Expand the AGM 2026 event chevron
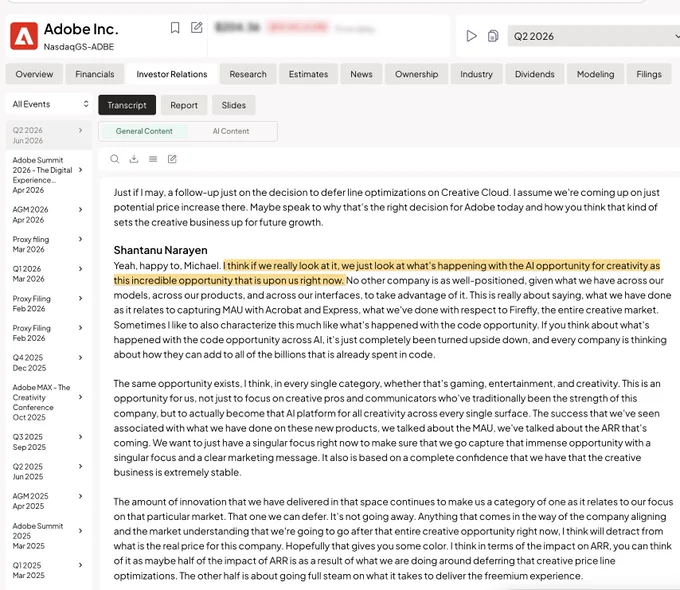 point(81,210)
